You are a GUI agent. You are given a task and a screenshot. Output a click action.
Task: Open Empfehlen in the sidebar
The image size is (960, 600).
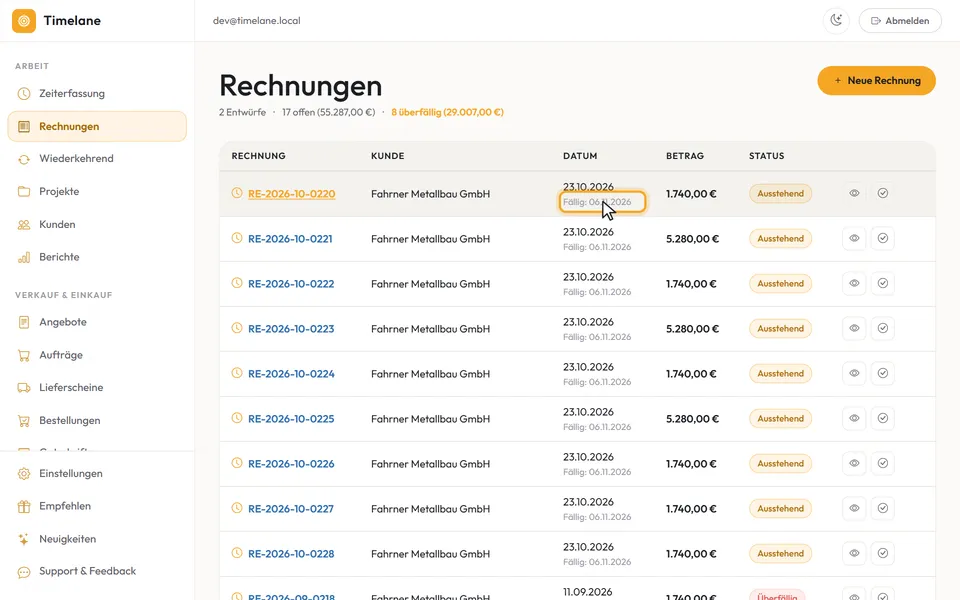[x=97, y=506]
